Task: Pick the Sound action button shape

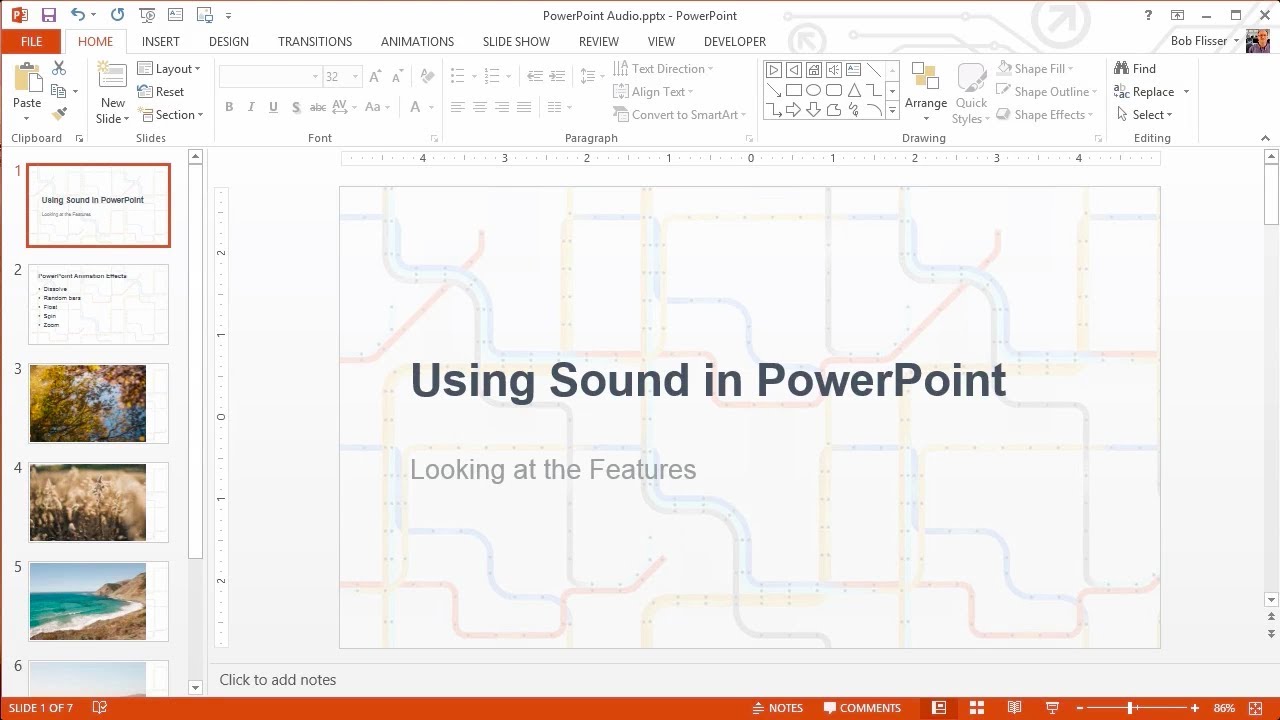Action: coord(833,69)
